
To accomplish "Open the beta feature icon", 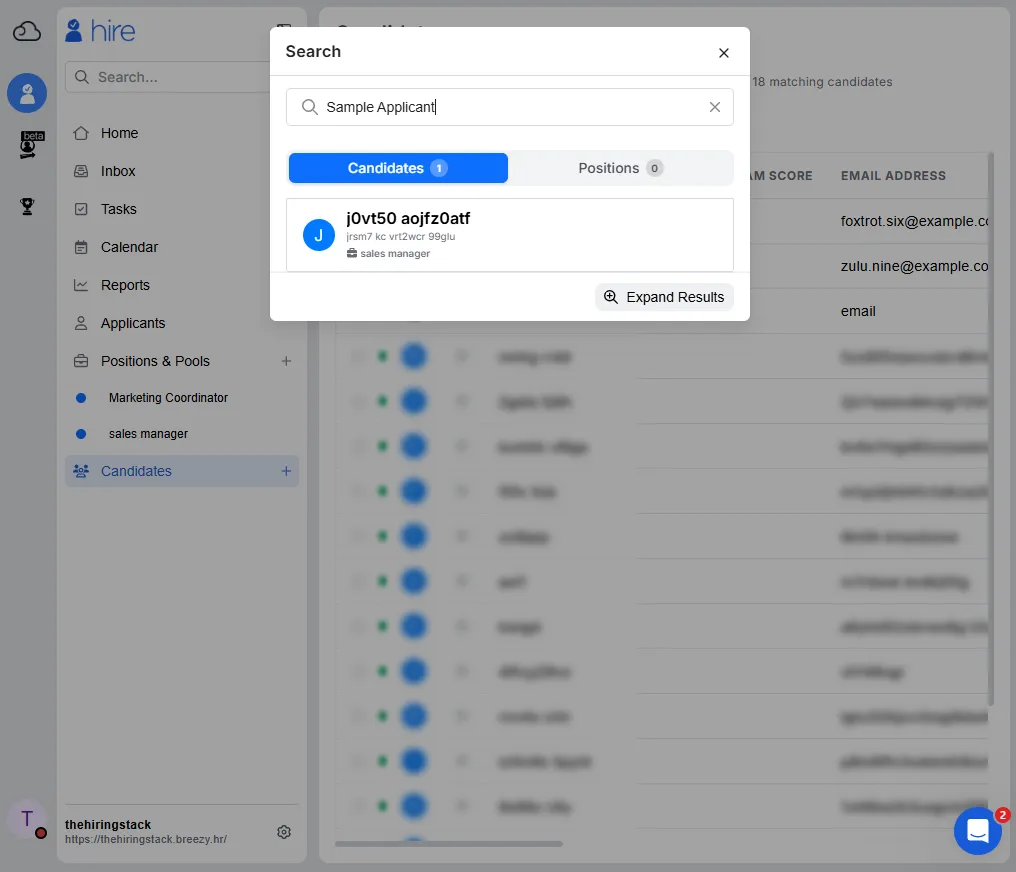I will [x=30, y=144].
